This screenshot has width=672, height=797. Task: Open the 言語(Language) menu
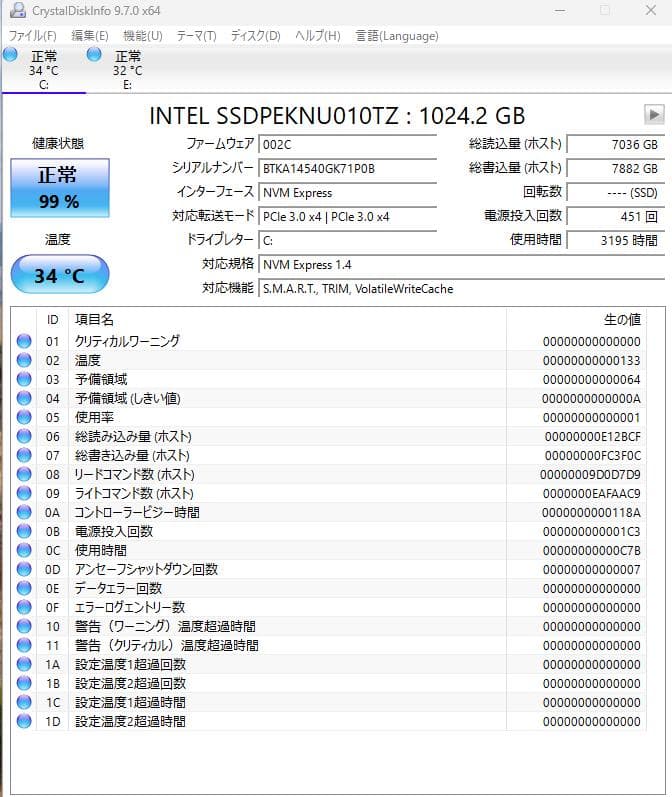pos(396,36)
